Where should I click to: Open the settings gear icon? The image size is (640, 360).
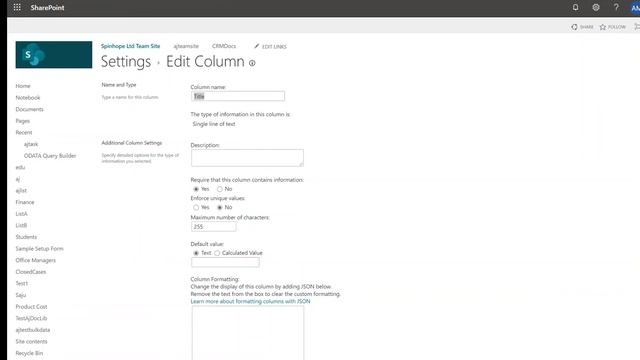coord(596,7)
